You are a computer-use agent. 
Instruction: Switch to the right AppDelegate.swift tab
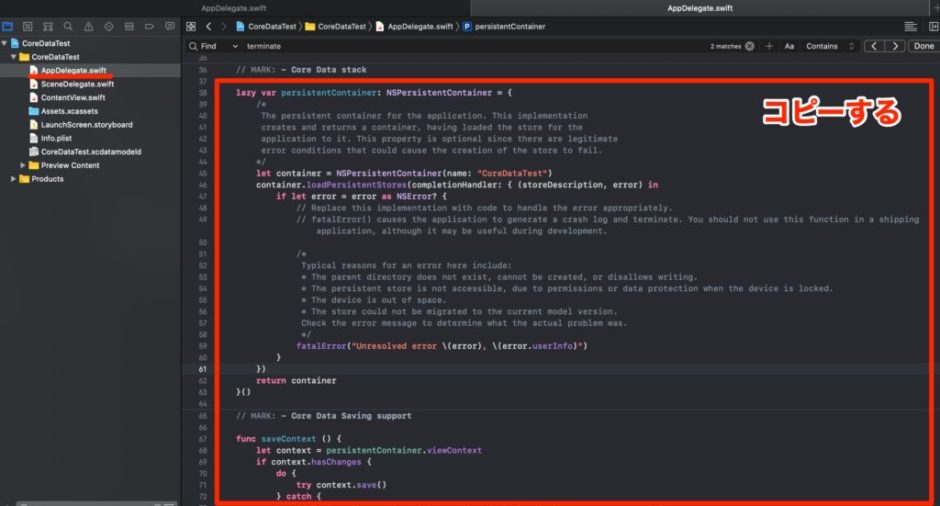700,8
